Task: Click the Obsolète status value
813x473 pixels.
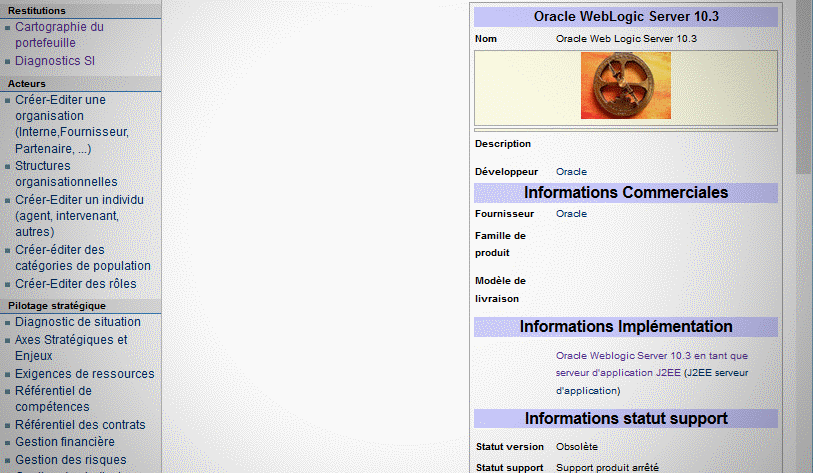Action: (x=577, y=447)
